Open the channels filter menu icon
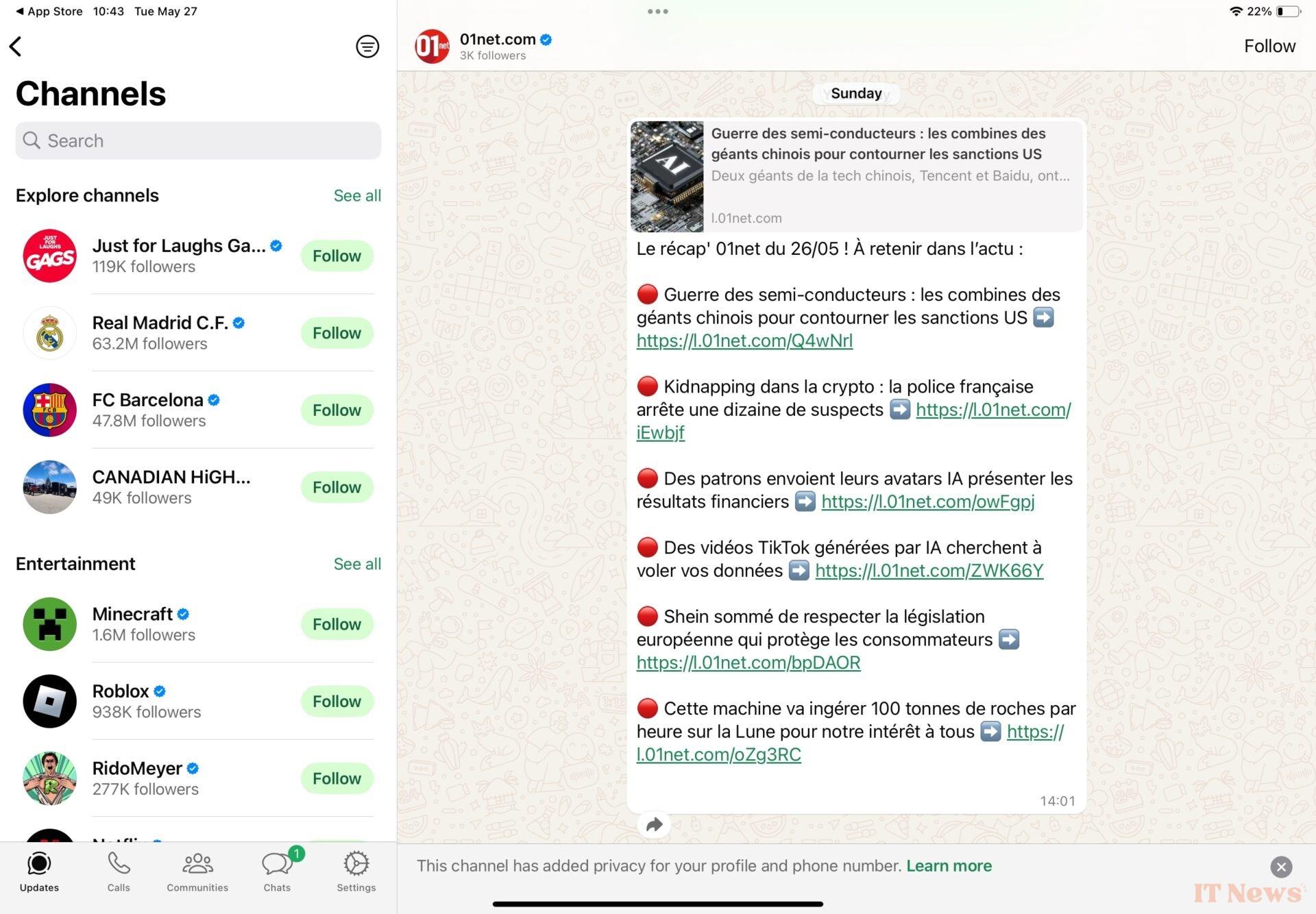Image resolution: width=1316 pixels, height=914 pixels. [x=367, y=47]
